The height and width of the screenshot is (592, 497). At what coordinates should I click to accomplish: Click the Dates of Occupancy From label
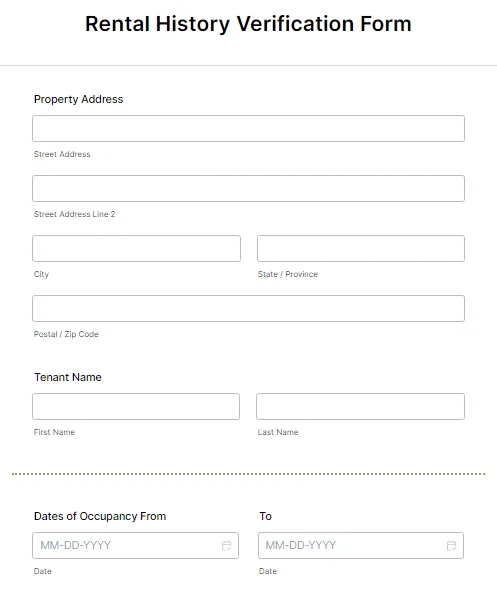click(x=100, y=516)
